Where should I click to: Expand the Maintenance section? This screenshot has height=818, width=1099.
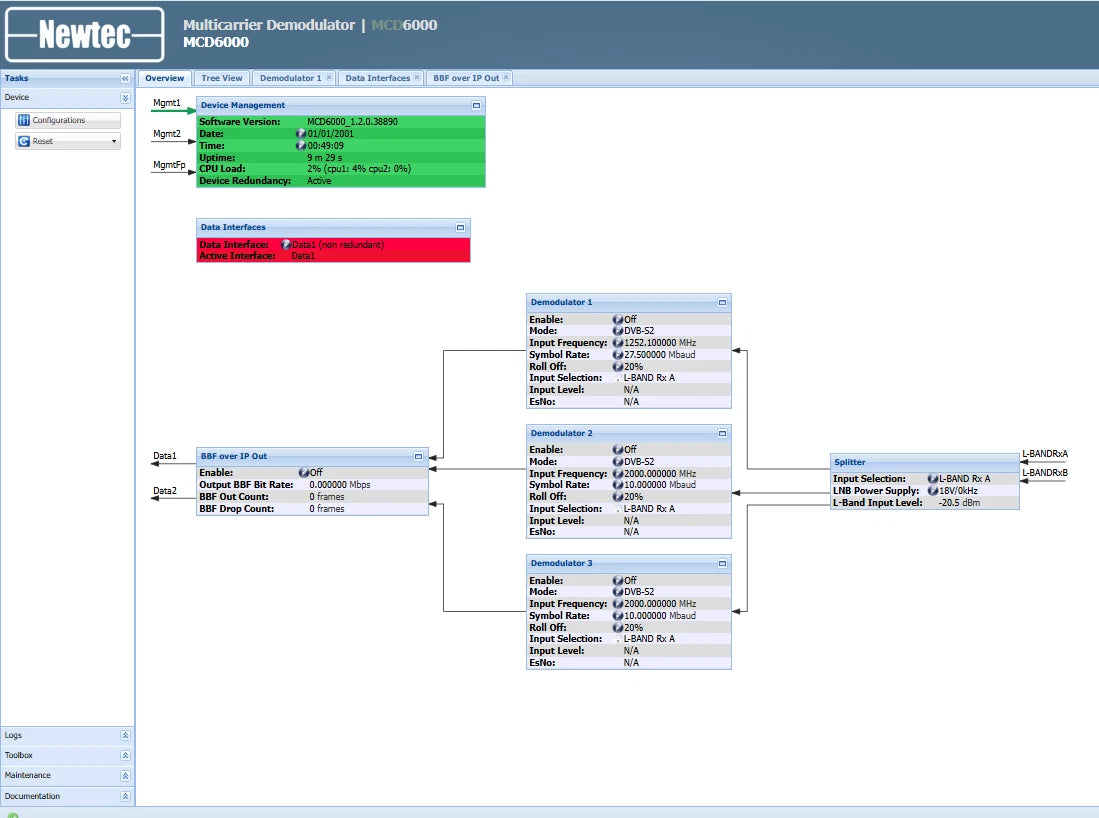[x=125, y=775]
